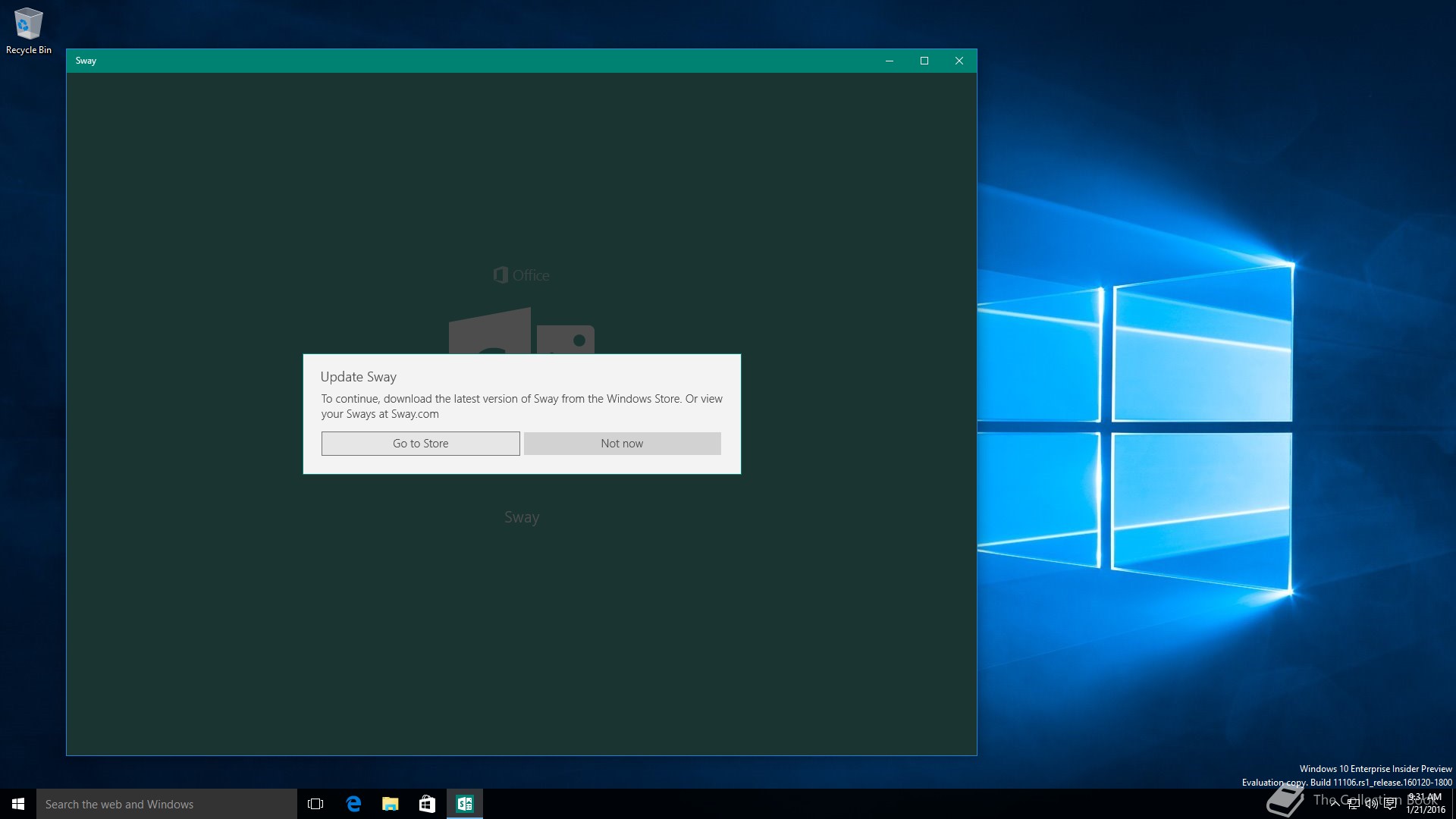This screenshot has height=819, width=1456.
Task: Maximize the Sway window
Action: 924,61
